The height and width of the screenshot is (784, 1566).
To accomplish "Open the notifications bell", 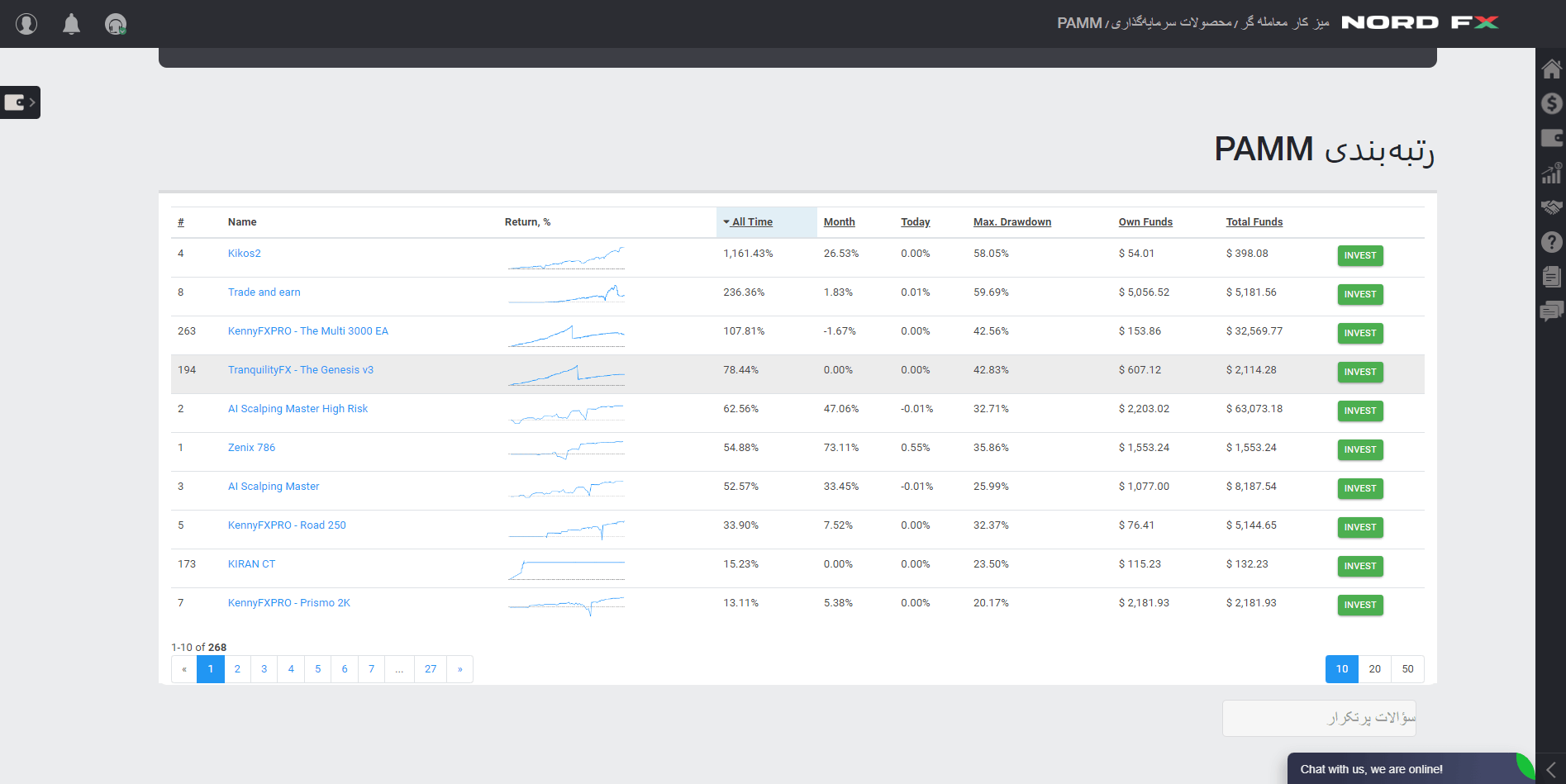I will 72,24.
